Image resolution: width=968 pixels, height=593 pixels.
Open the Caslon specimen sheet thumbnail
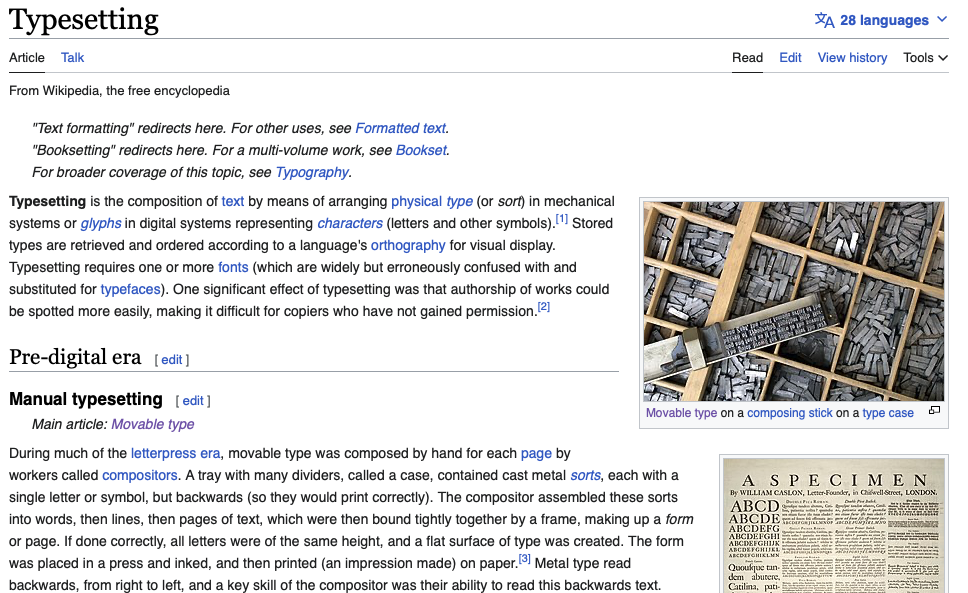click(834, 526)
